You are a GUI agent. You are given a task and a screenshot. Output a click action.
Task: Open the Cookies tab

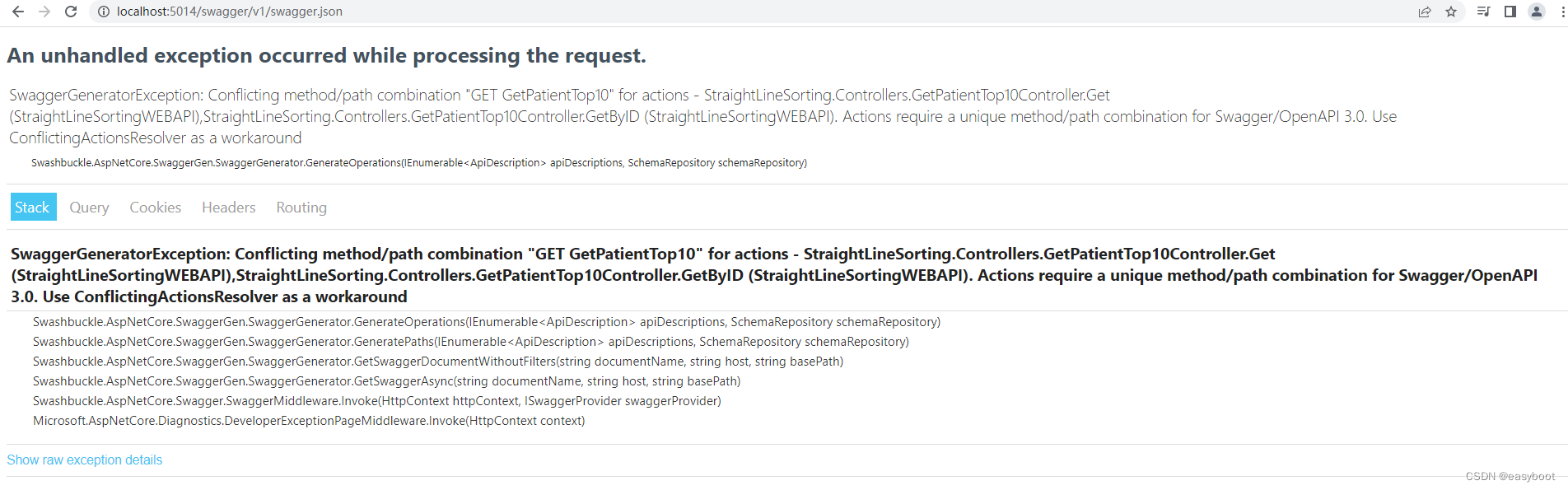(155, 208)
